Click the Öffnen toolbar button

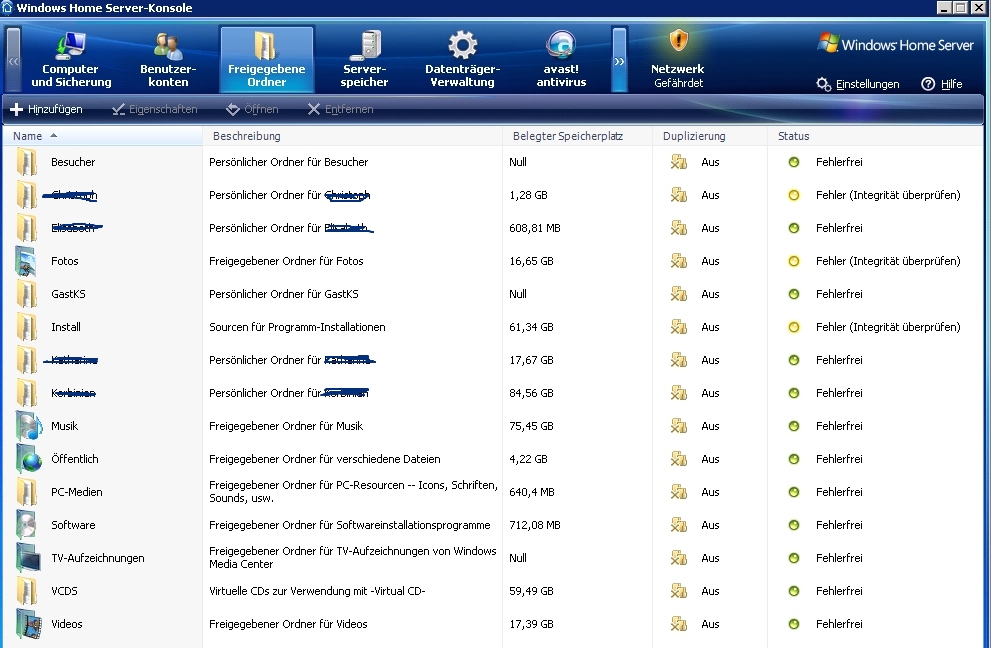tap(252, 109)
